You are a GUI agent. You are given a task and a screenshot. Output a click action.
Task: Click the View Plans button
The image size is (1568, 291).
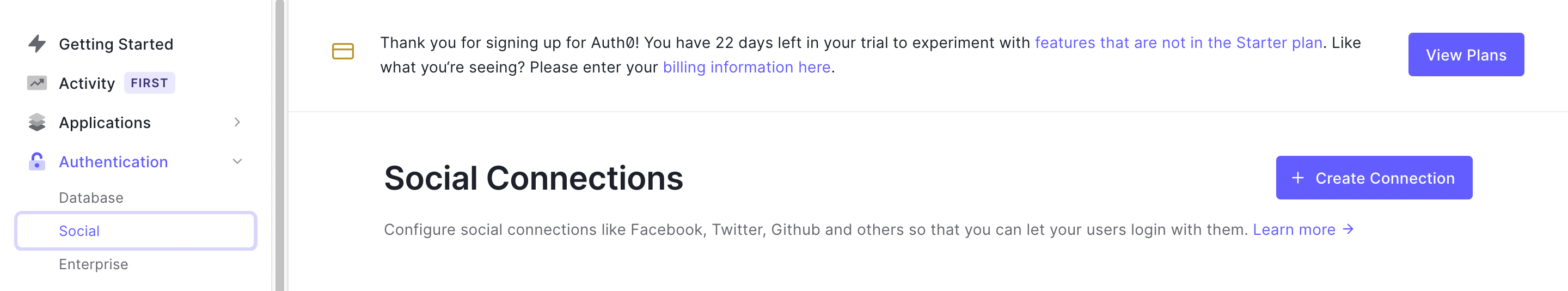[1465, 55]
